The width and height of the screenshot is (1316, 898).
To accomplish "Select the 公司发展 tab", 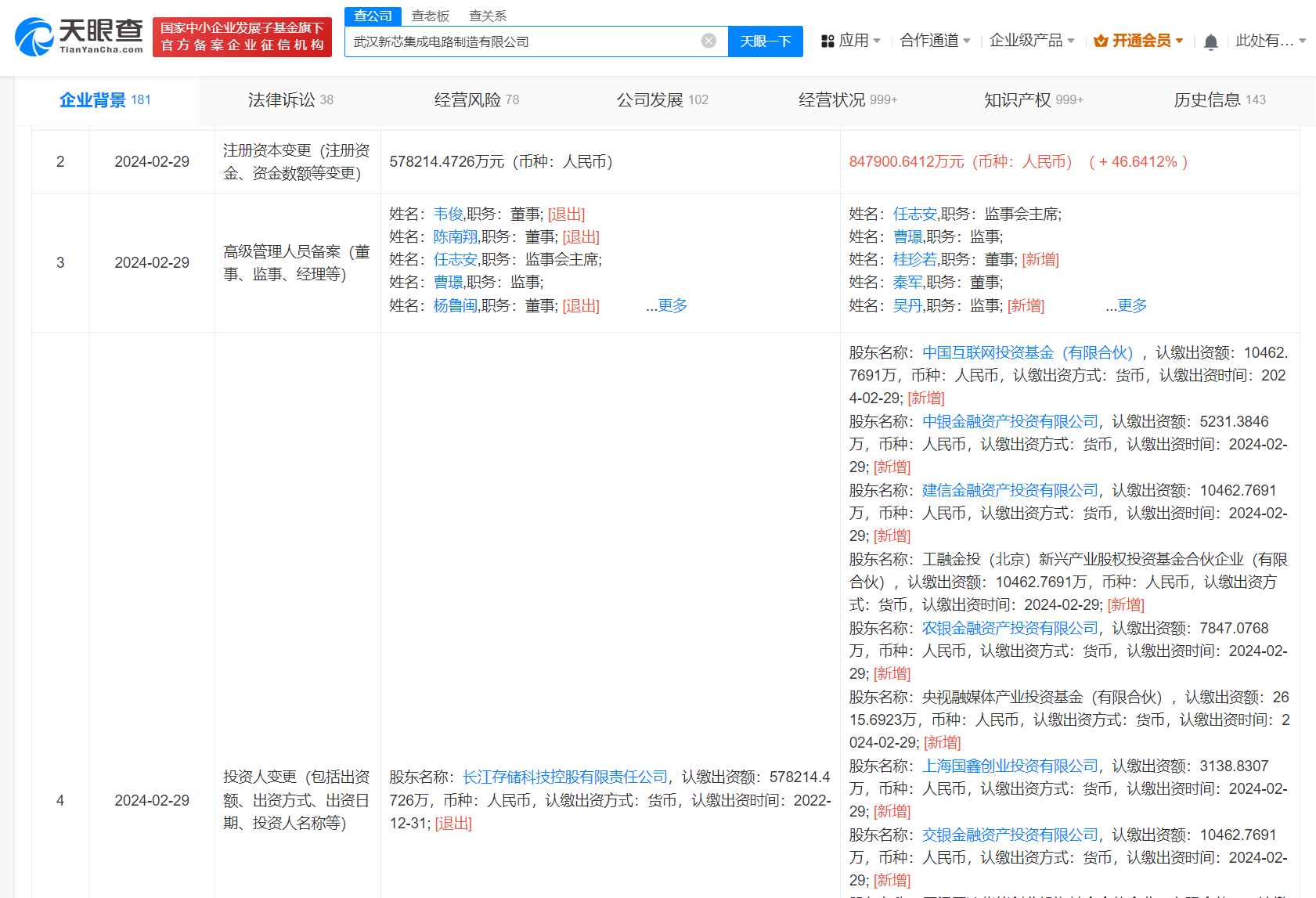I will (662, 100).
